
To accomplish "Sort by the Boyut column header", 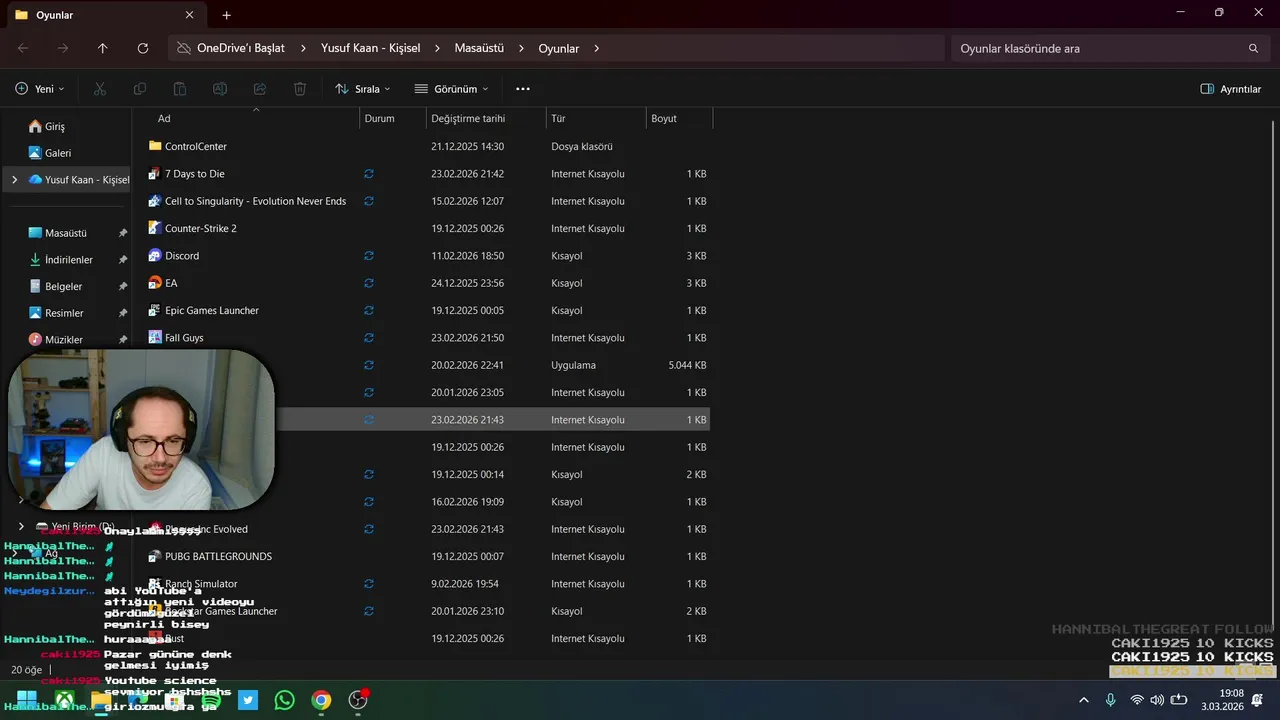I will click(x=679, y=118).
